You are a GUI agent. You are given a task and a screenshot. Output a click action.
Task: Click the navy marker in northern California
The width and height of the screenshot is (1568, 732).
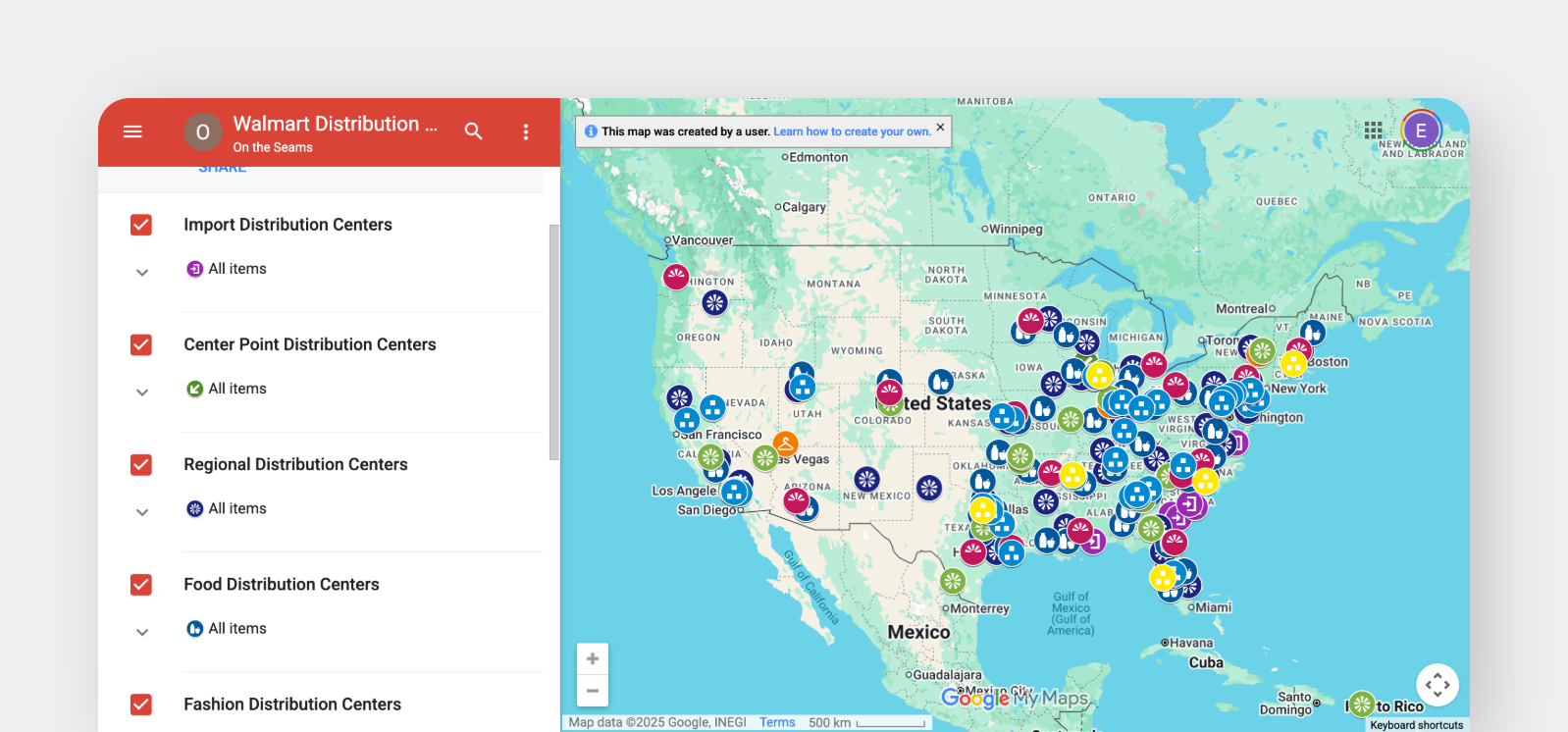point(679,397)
